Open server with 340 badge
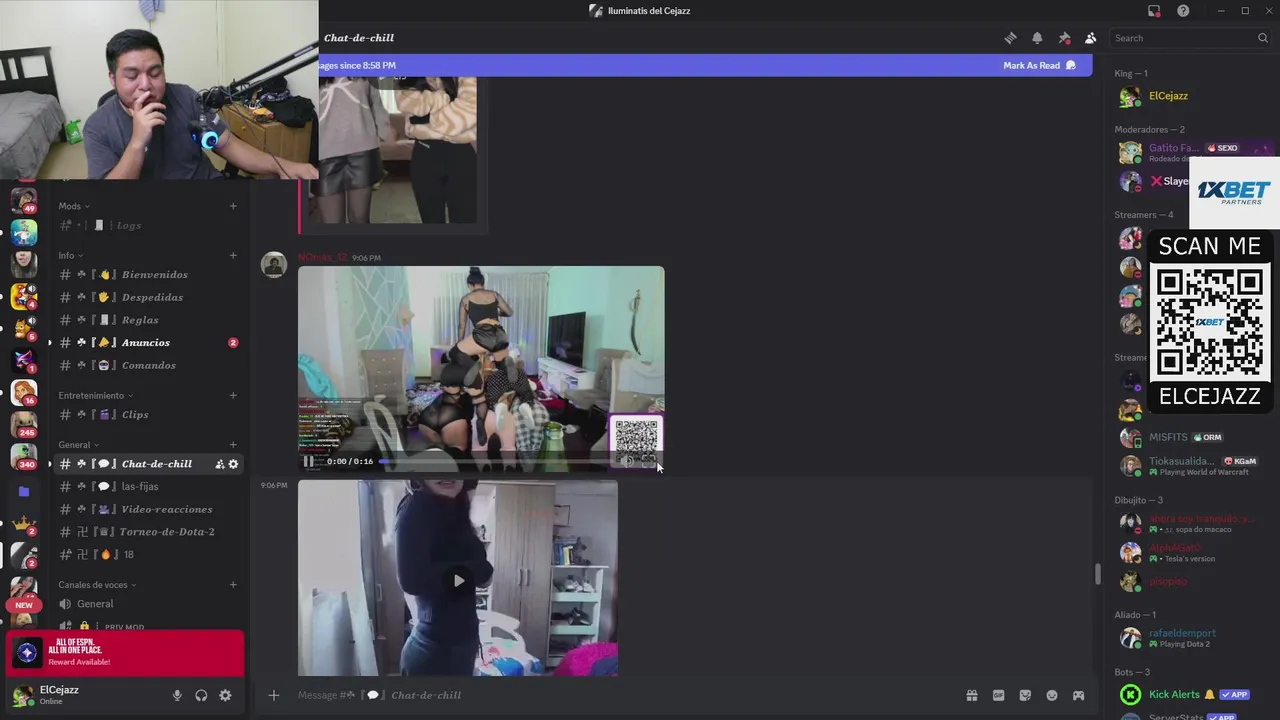 (x=24, y=456)
